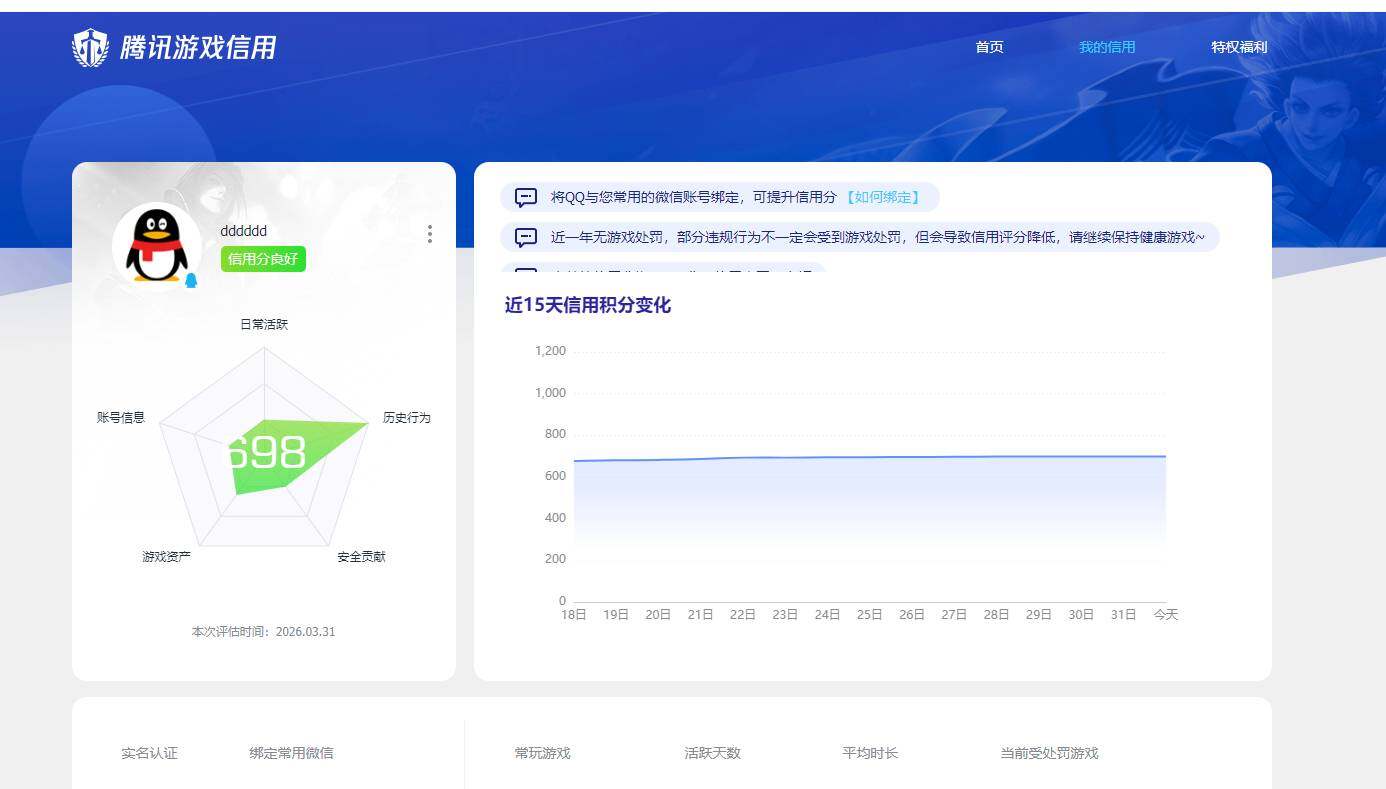Click the username dddddd
The width and height of the screenshot is (1386, 789).
tap(244, 231)
